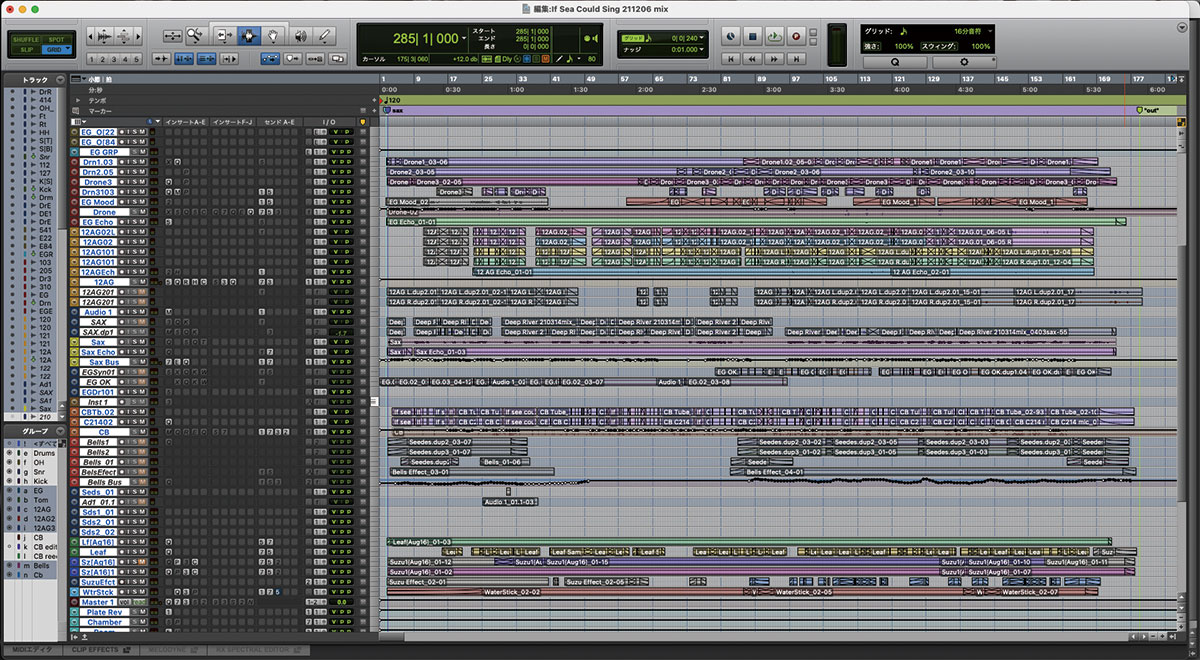Toggle GRID edit mode
1200x660 pixels.
coord(56,48)
